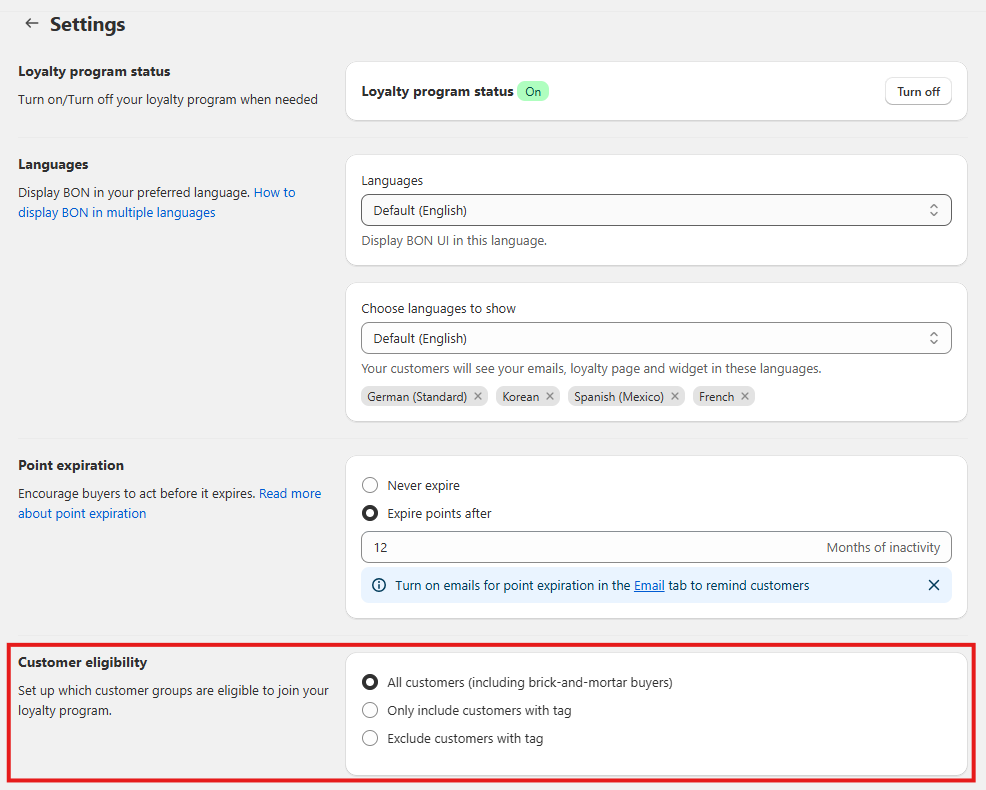The width and height of the screenshot is (986, 790).
Task: Expand the Choose languages to show dropdown
Action: click(x=655, y=339)
